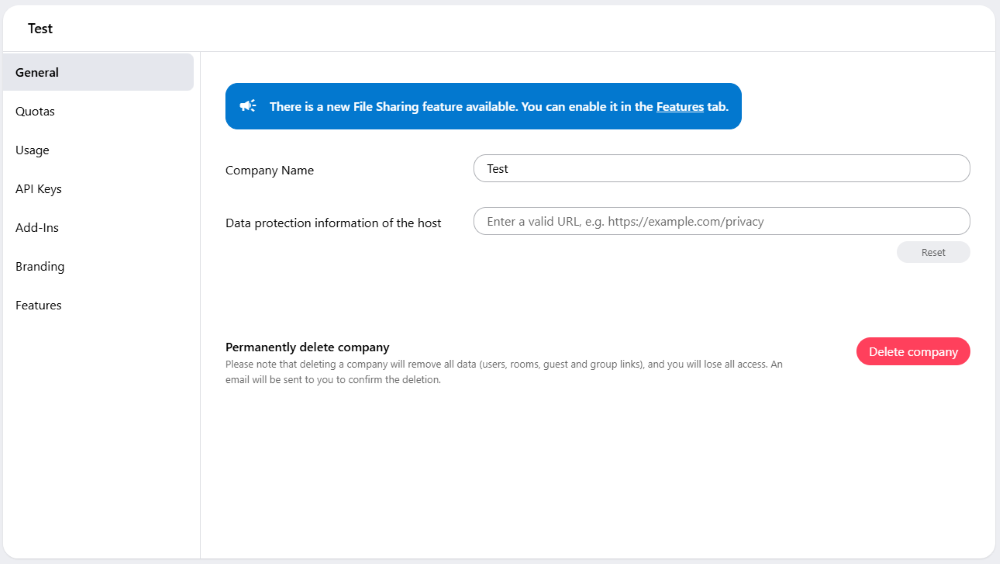Viewport: 1000px width, 564px height.
Task: Click the Data protection information label
Action: click(x=333, y=223)
